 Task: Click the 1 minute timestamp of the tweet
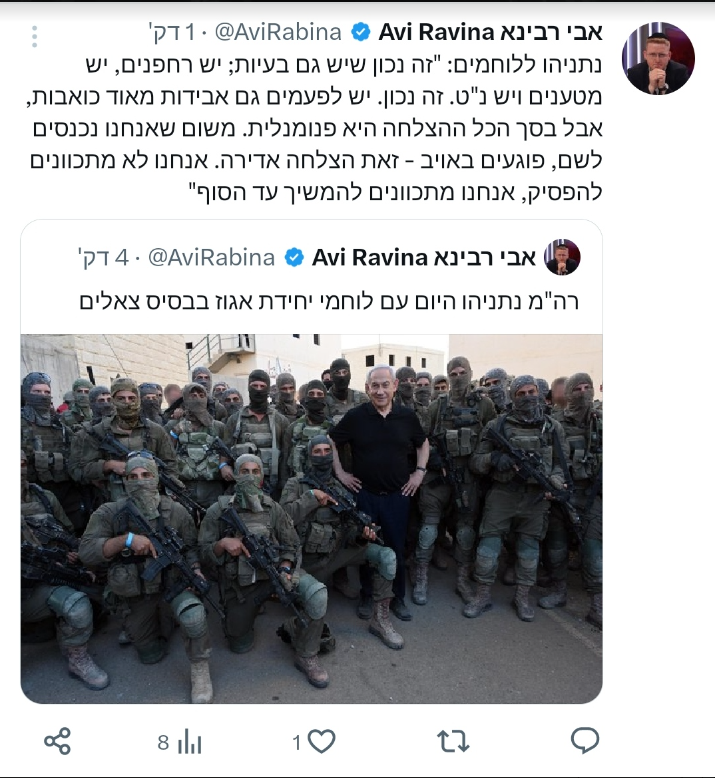(x=171, y=33)
